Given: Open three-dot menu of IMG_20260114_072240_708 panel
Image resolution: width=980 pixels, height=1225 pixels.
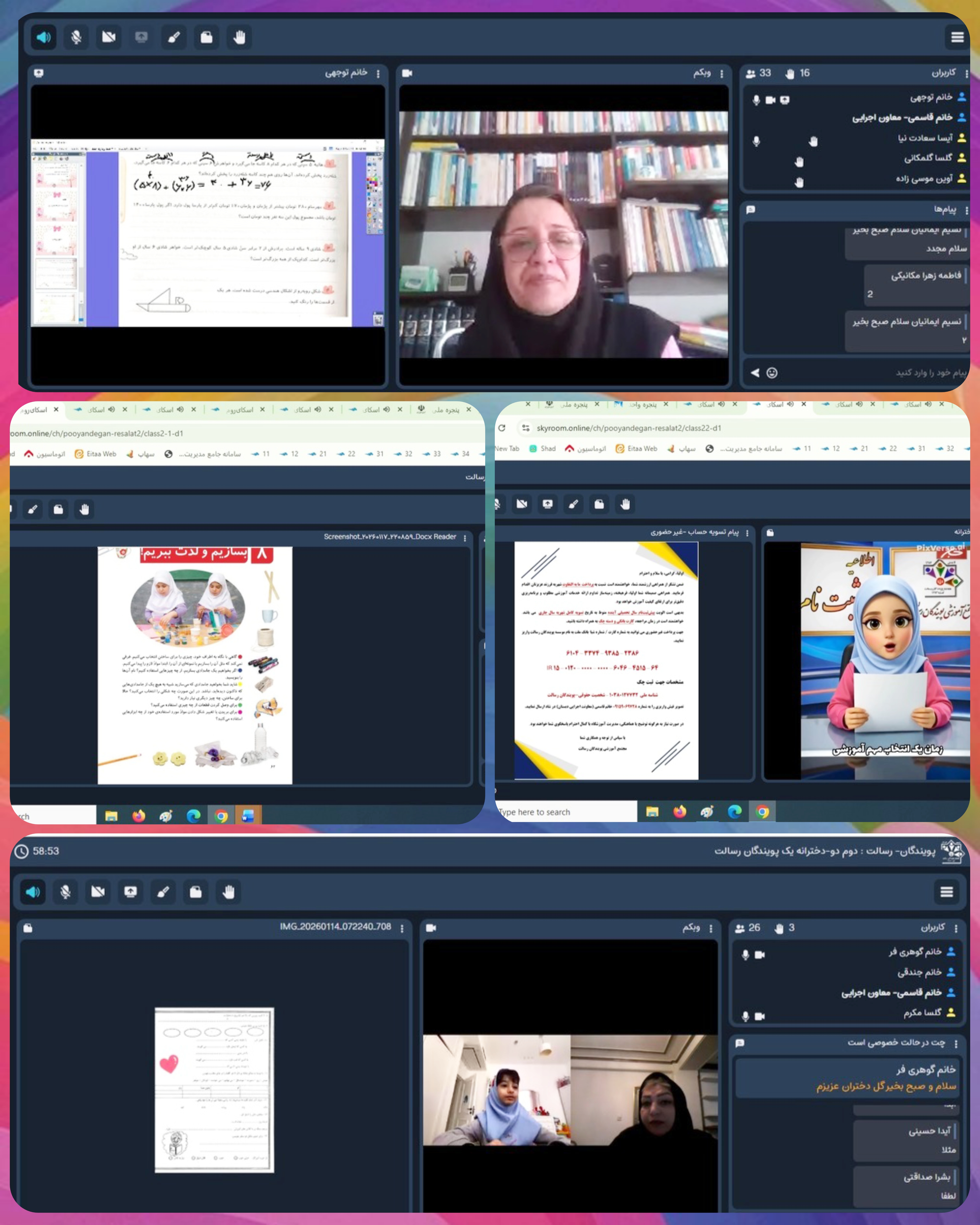Looking at the screenshot, I should (402, 928).
